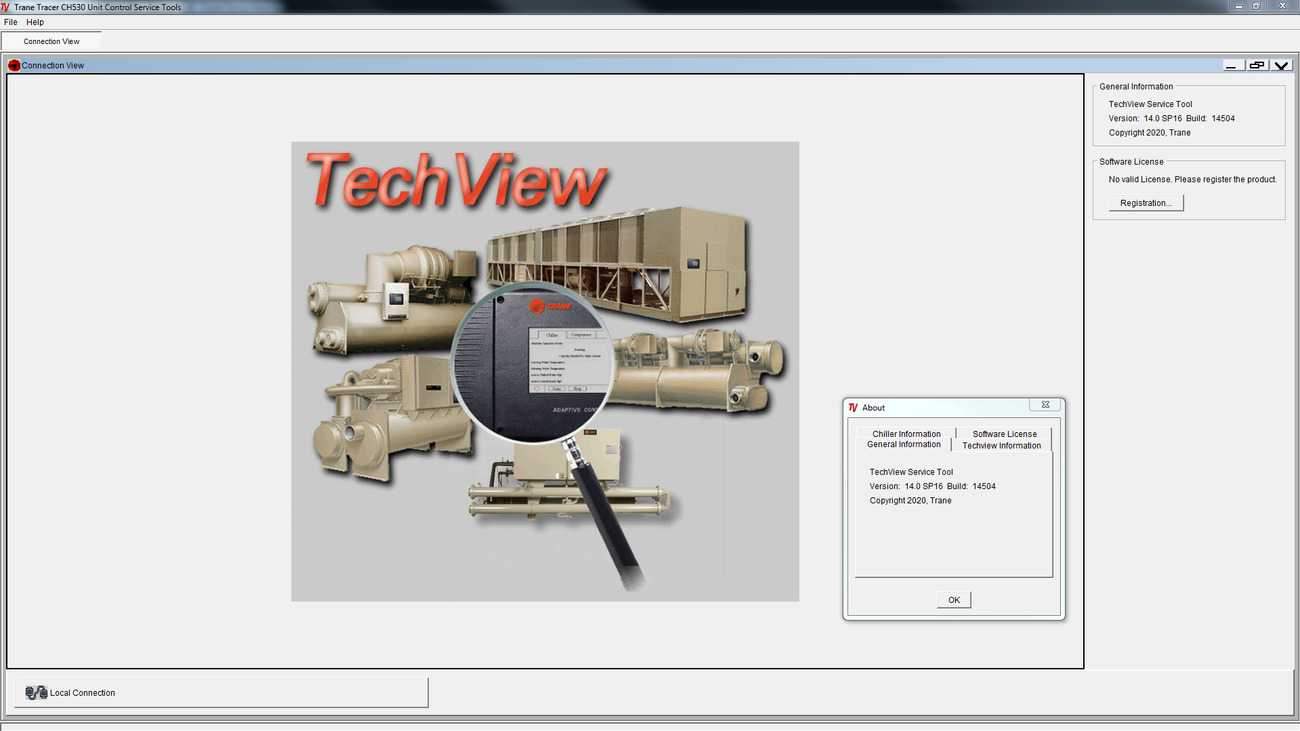Click the Build 14504 text in General Information panel
Image resolution: width=1300 pixels, height=731 pixels.
(x=1210, y=119)
